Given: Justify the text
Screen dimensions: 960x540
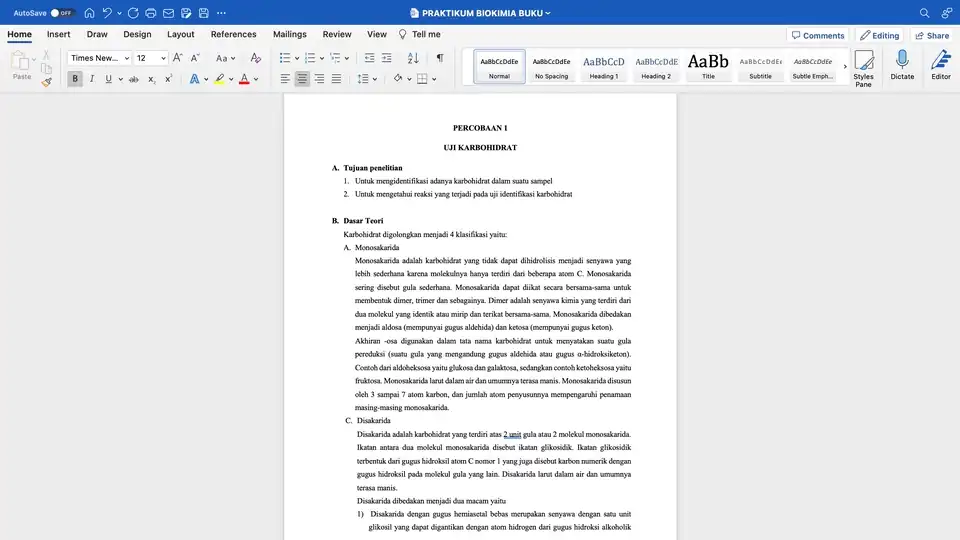Looking at the screenshot, I should point(336,79).
